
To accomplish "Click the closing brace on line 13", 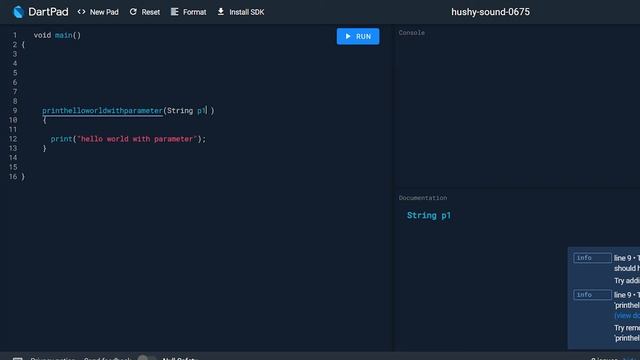I will (44, 149).
